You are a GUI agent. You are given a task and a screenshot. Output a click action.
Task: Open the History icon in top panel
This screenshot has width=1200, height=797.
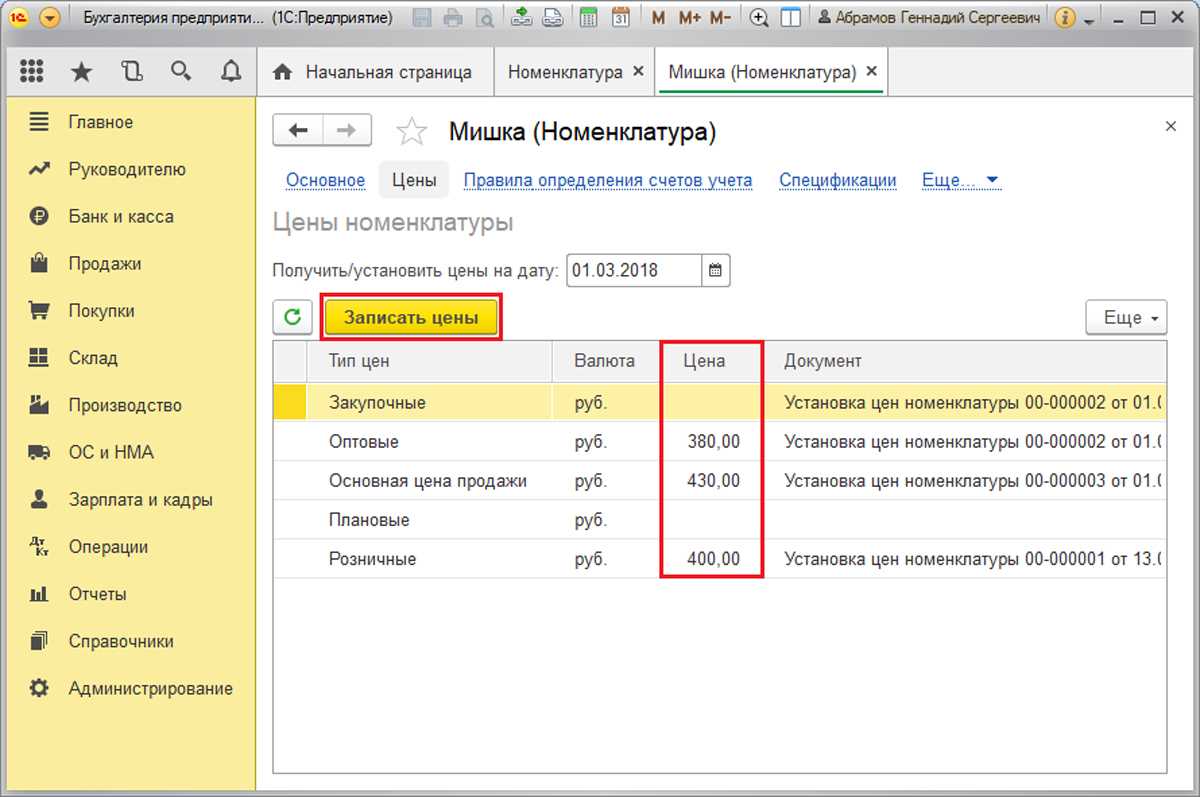point(131,72)
